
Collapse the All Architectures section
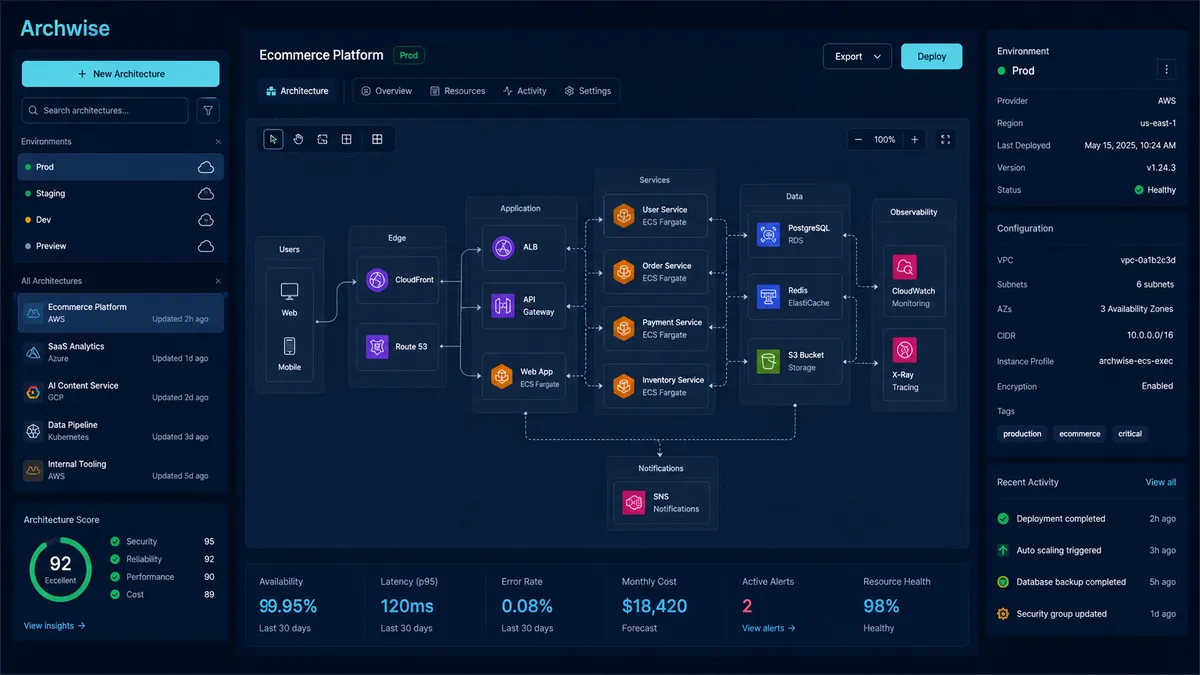click(218, 281)
